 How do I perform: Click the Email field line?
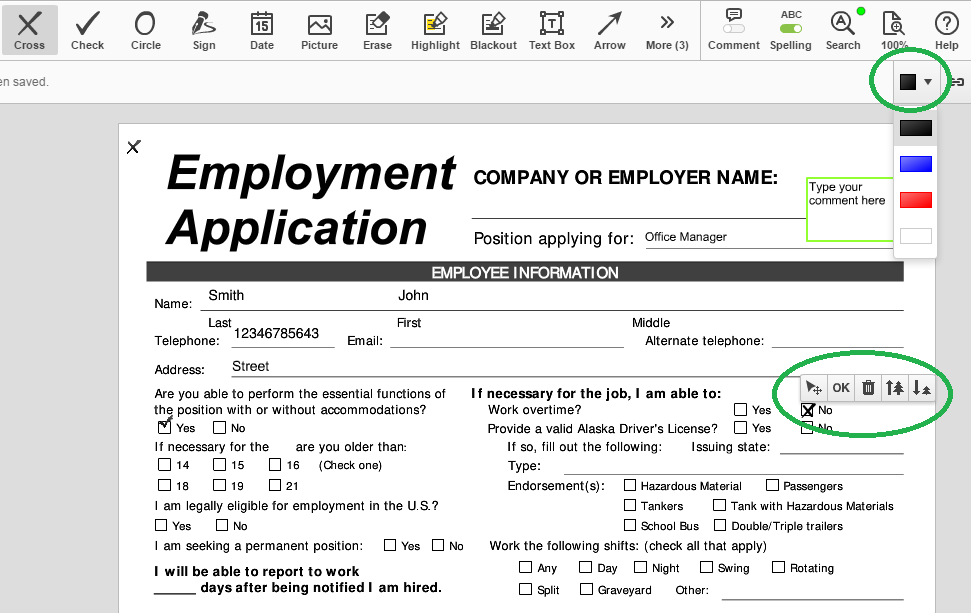point(507,340)
